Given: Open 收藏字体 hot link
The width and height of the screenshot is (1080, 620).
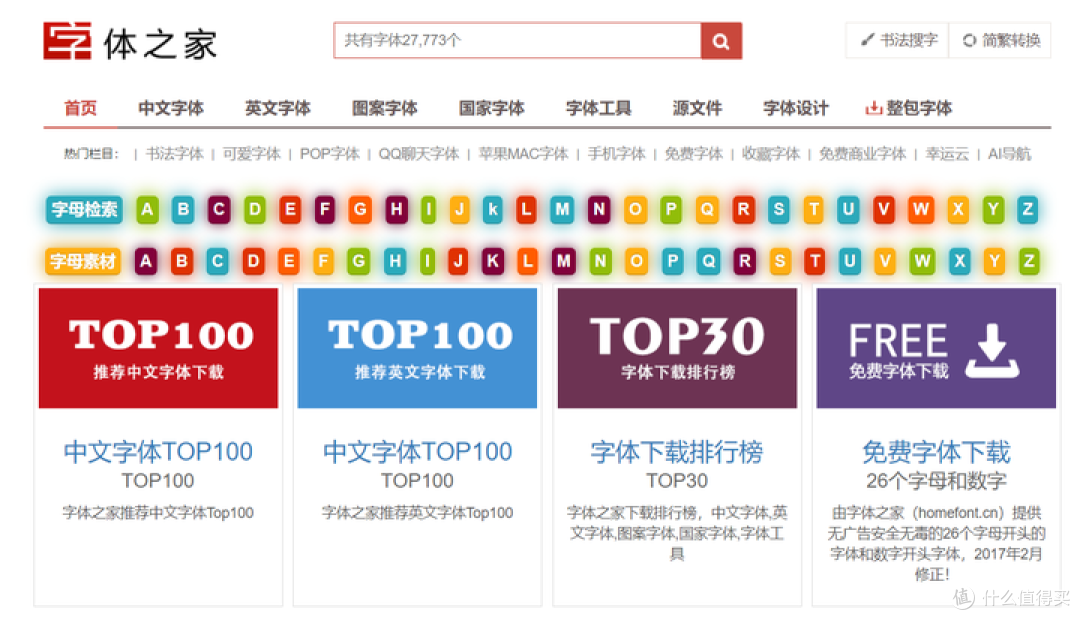Looking at the screenshot, I should [x=771, y=154].
